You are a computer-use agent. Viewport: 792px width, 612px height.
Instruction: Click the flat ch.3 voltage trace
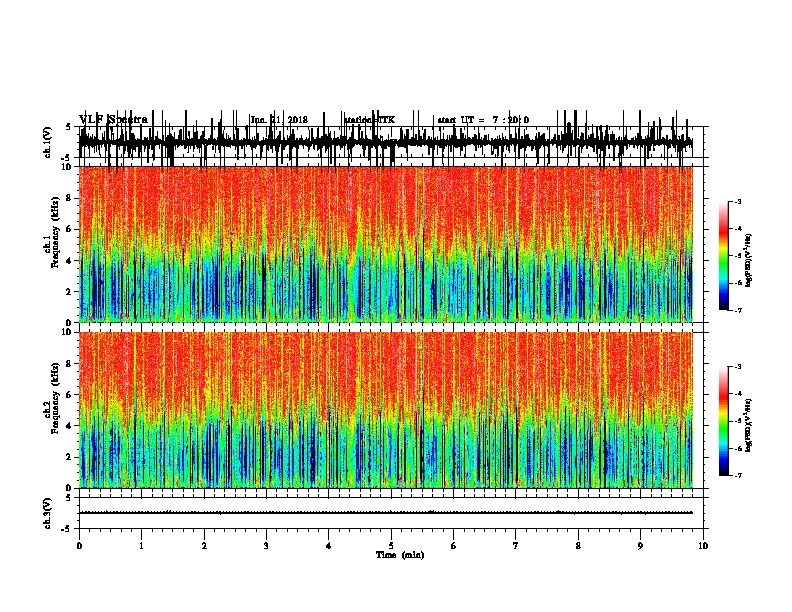386,513
